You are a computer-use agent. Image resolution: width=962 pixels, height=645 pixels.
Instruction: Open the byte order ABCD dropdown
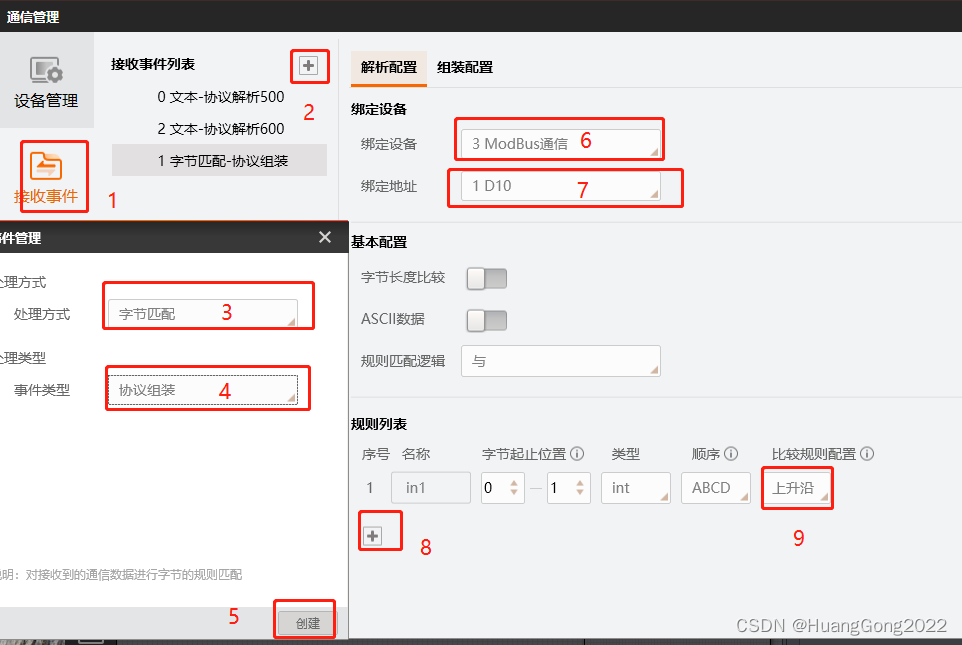point(716,488)
